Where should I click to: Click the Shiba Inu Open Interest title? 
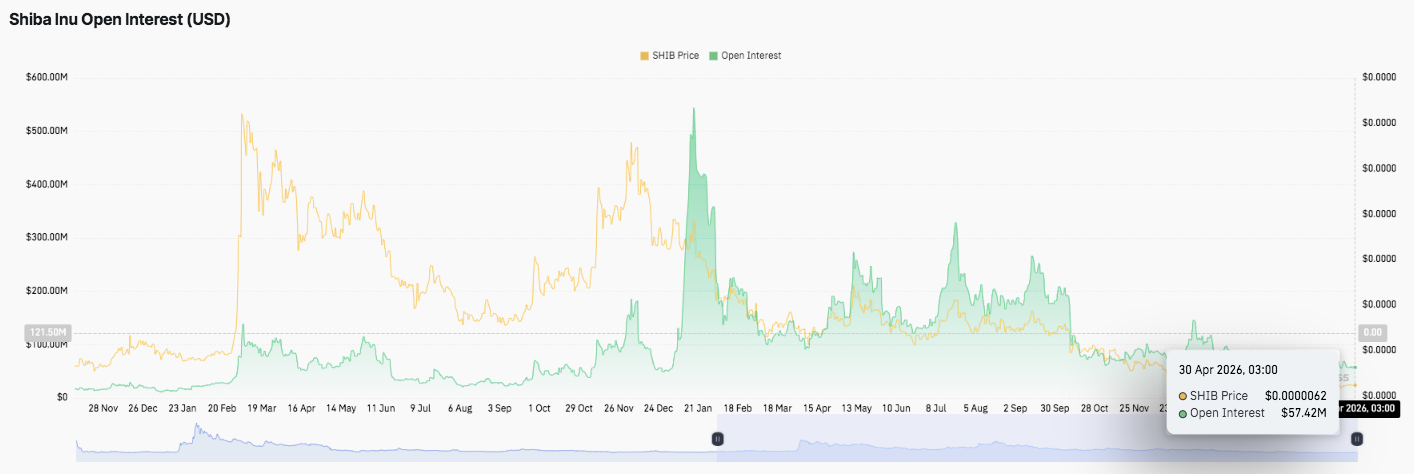coord(120,19)
